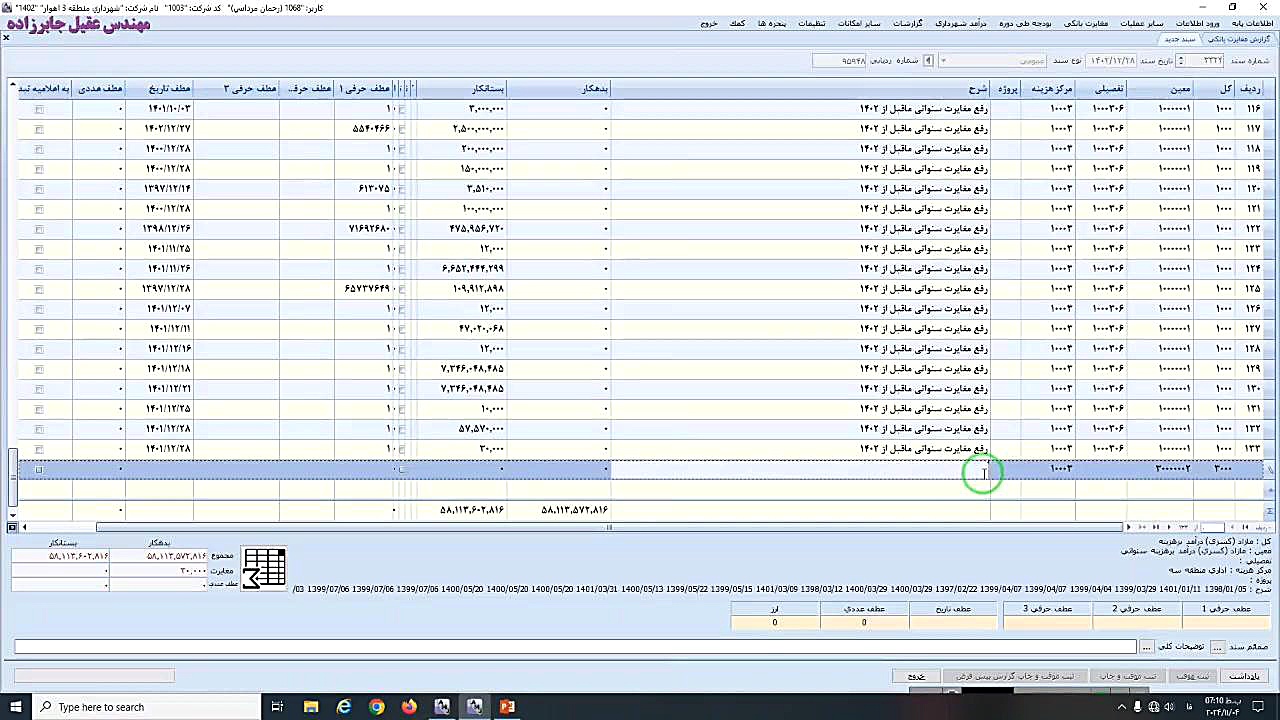Tick the به اعلامیه checkbox in row 116

click(39, 109)
